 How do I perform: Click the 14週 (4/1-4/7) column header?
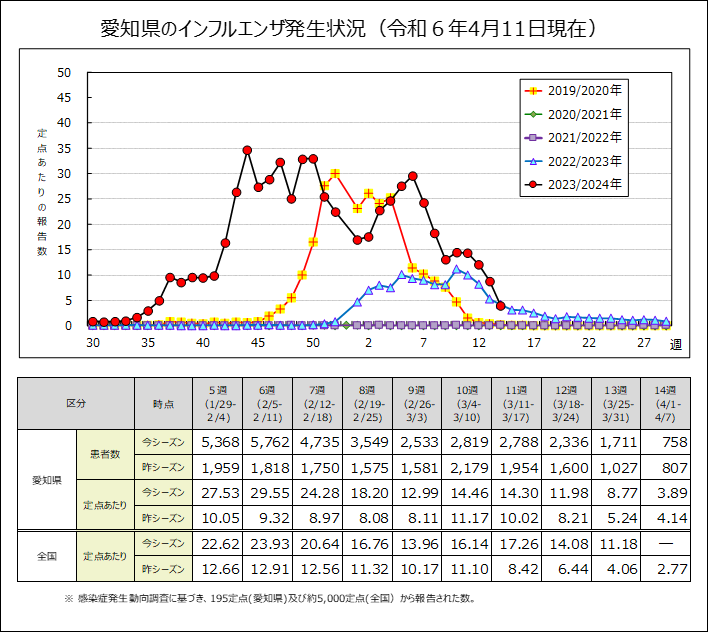tap(666, 403)
